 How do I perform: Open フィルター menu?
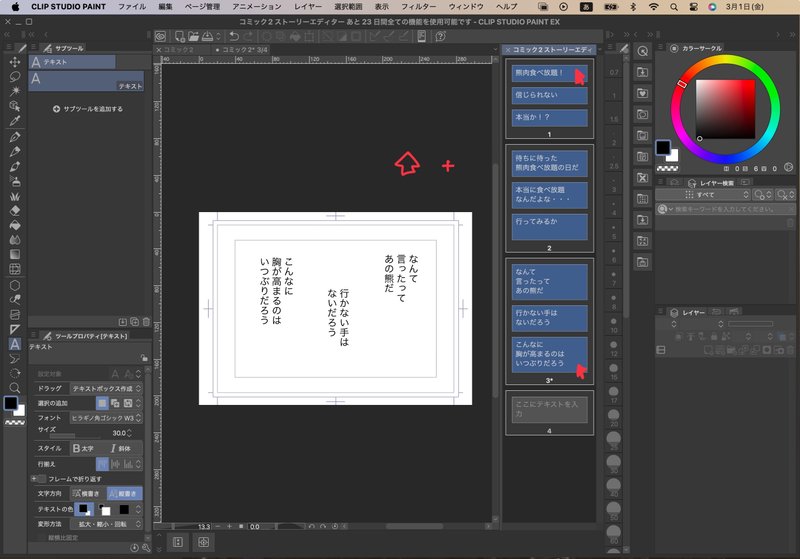(418, 7)
